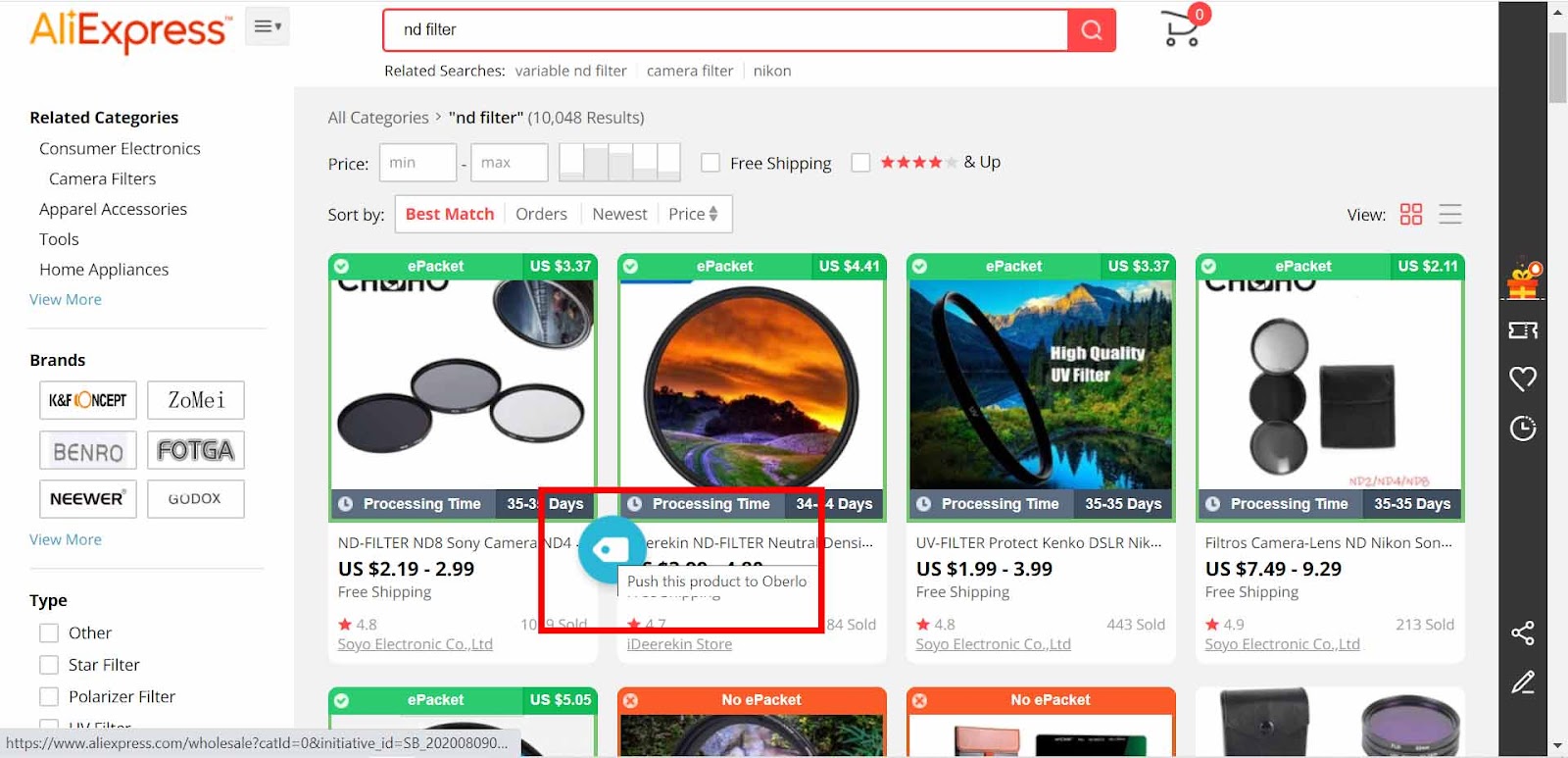Switch to grid view icon

(1411, 214)
